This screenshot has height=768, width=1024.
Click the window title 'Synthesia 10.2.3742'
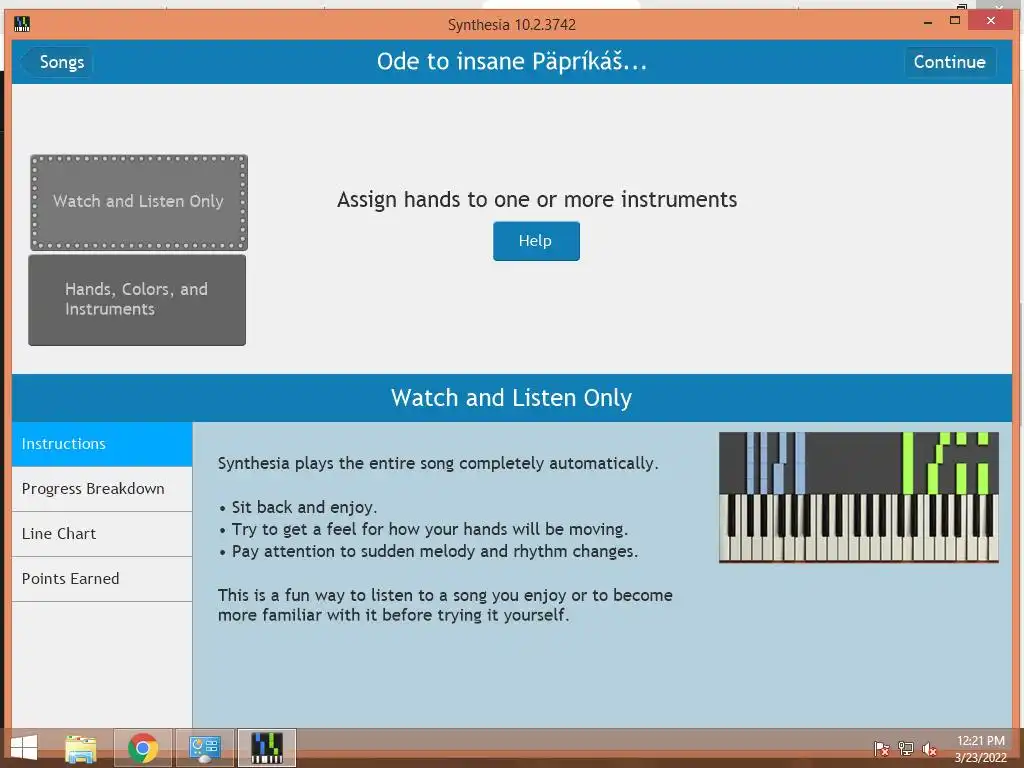click(511, 25)
